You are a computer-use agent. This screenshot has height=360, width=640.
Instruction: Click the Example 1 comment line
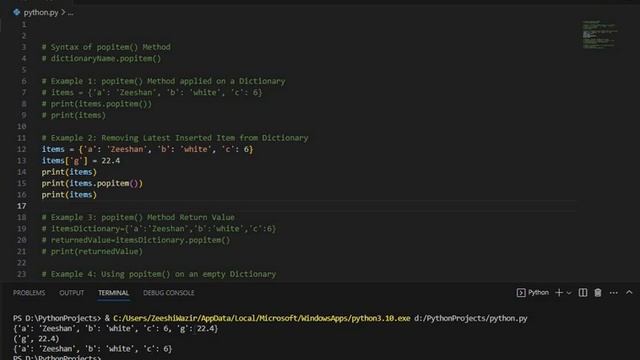[163, 81]
